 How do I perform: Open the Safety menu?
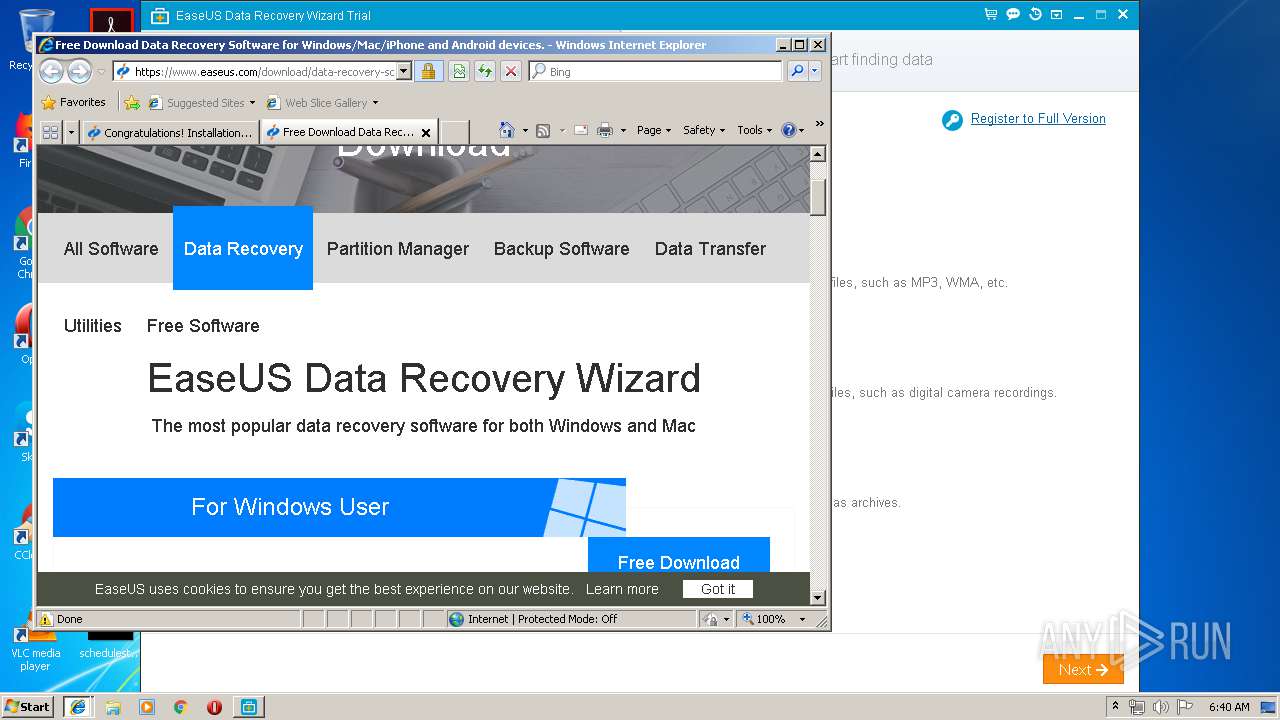click(704, 130)
